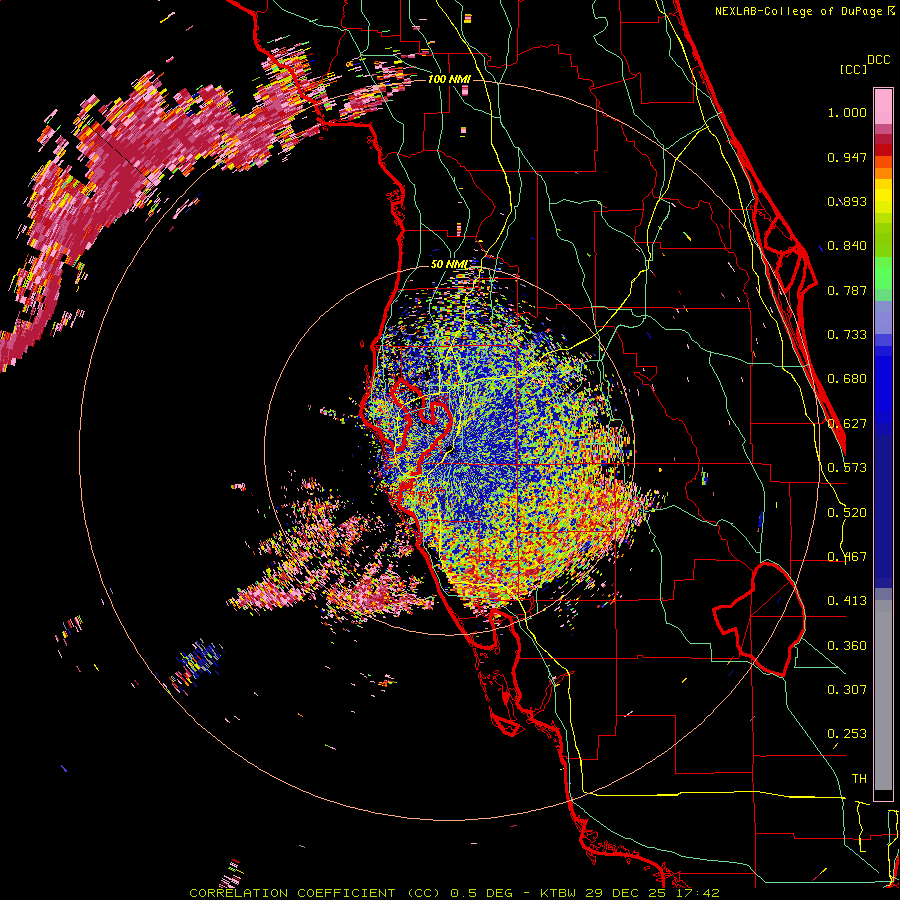Click the 0.893 color scale value

click(847, 201)
